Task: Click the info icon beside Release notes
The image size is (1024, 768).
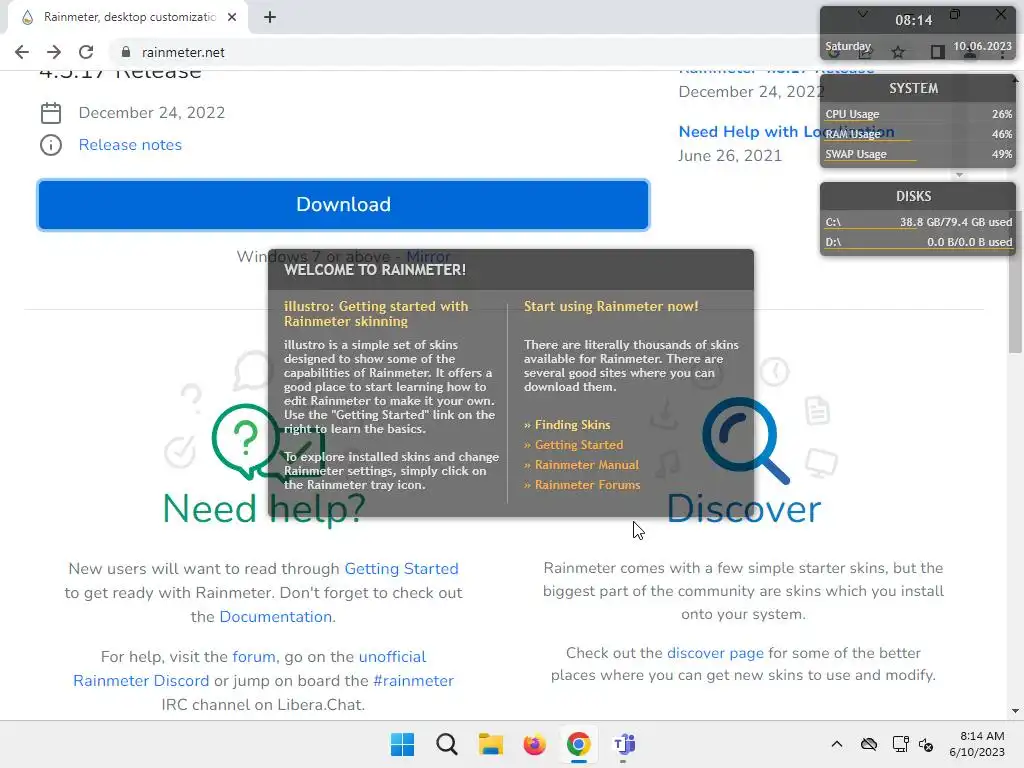Action: click(51, 145)
